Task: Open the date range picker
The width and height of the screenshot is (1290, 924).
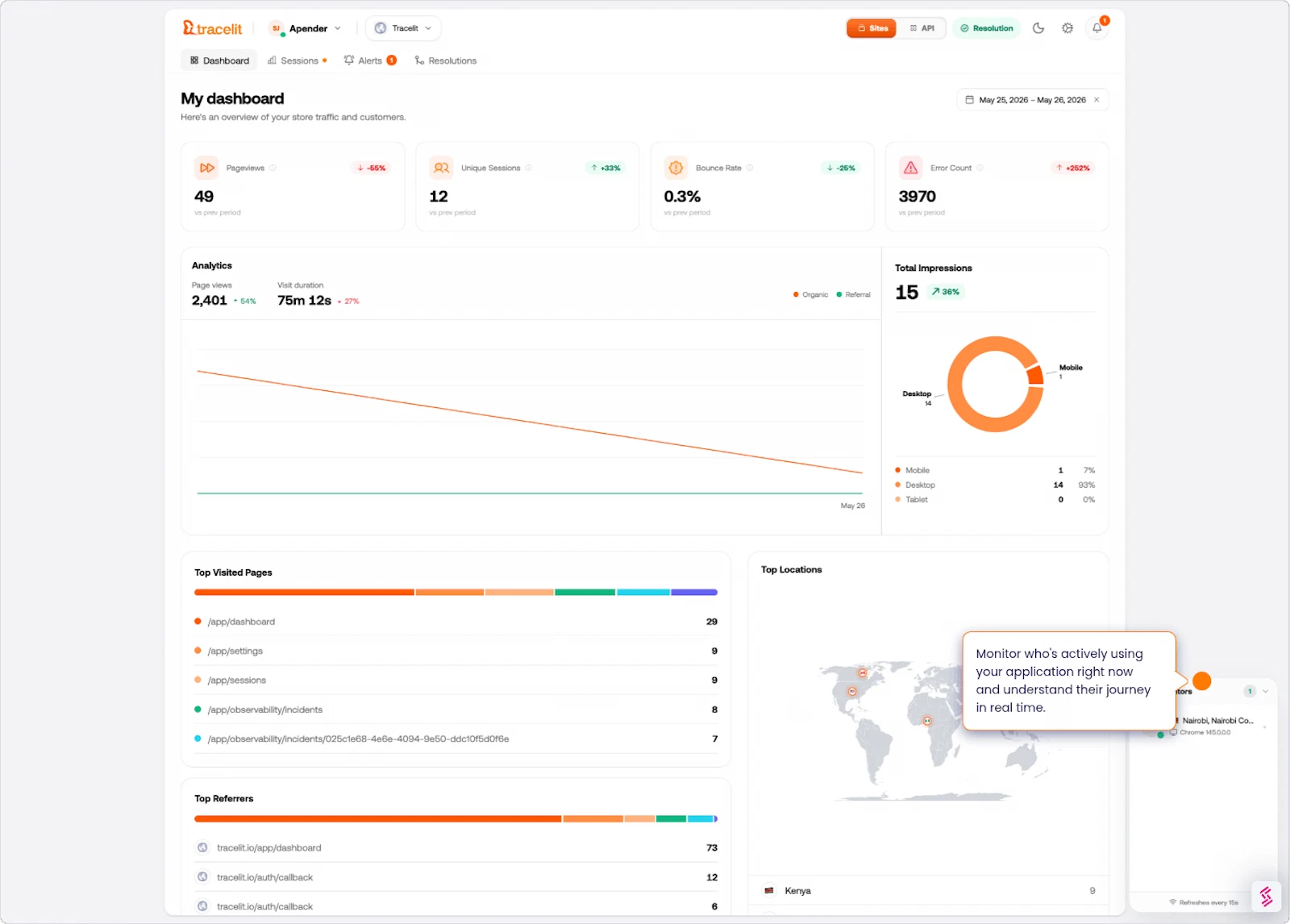Action: pyautogui.click(x=1032, y=100)
